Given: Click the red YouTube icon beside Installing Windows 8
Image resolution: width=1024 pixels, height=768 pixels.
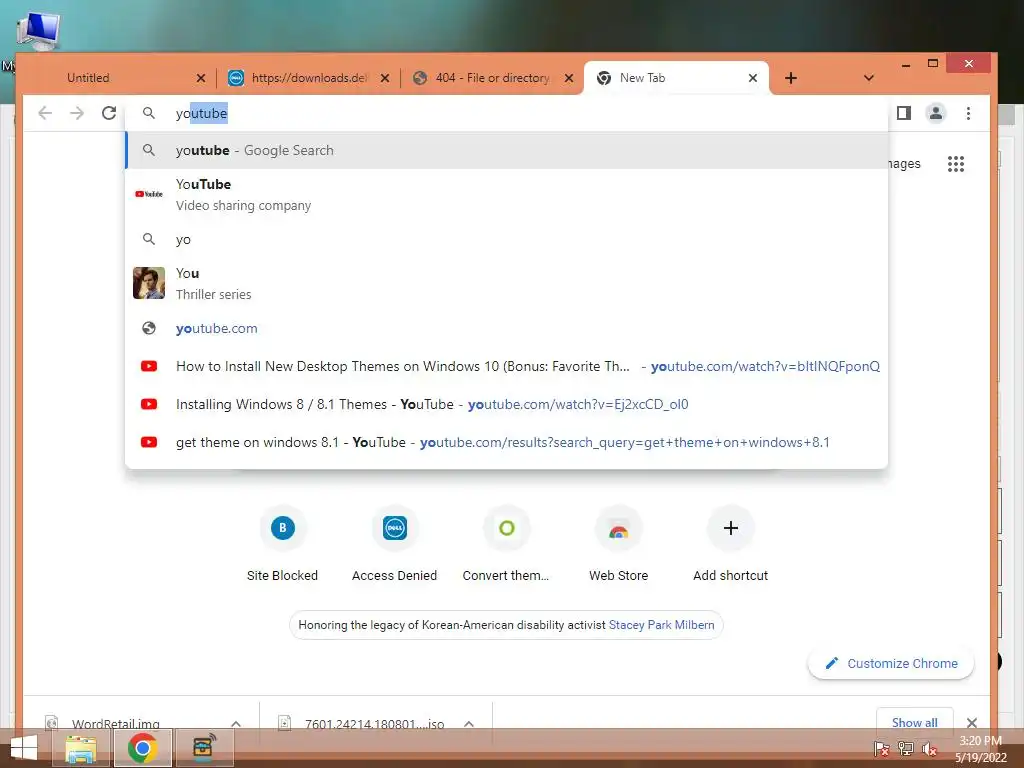Looking at the screenshot, I should click(x=149, y=404).
